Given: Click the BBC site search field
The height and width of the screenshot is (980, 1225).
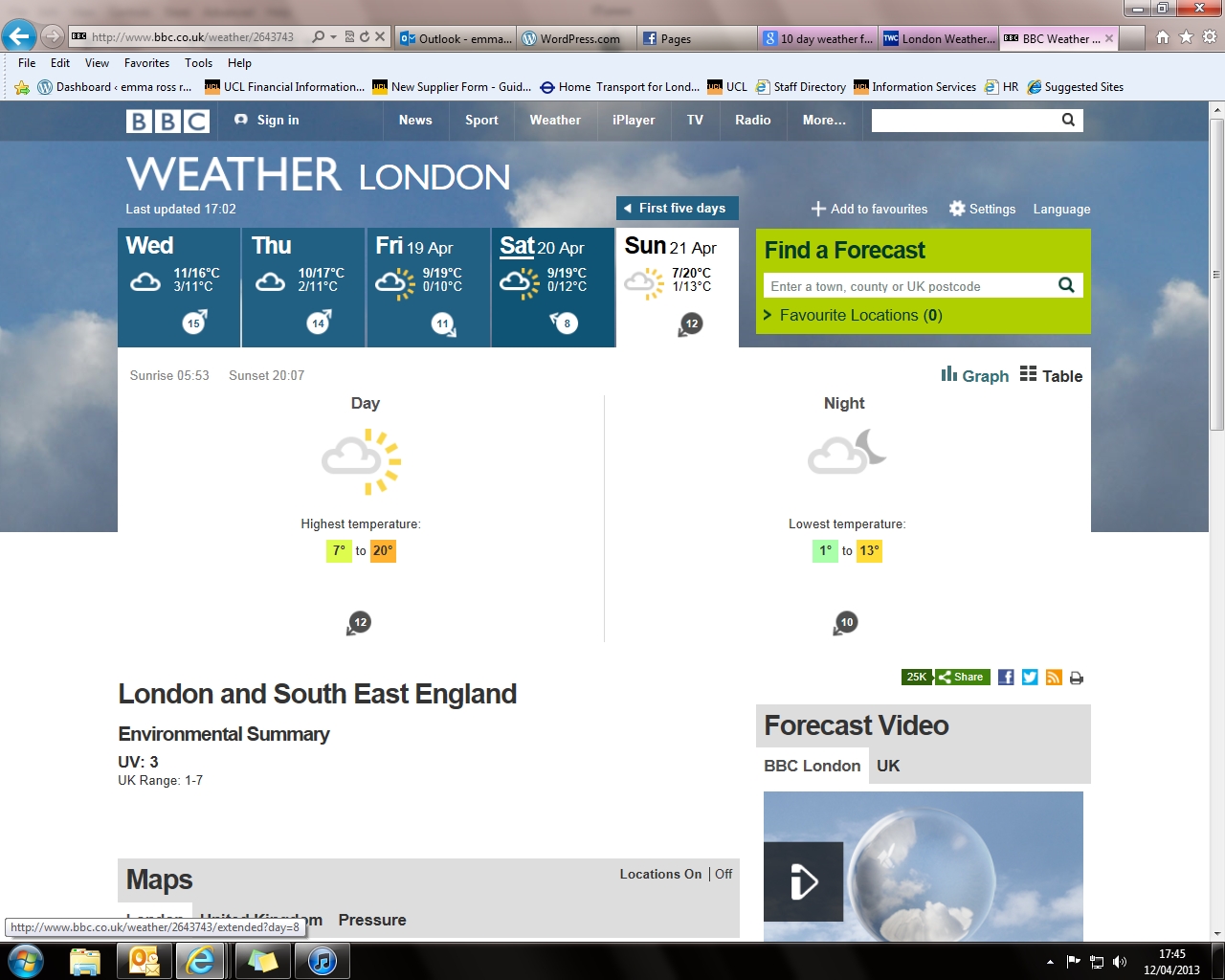Looking at the screenshot, I should click(962, 121).
